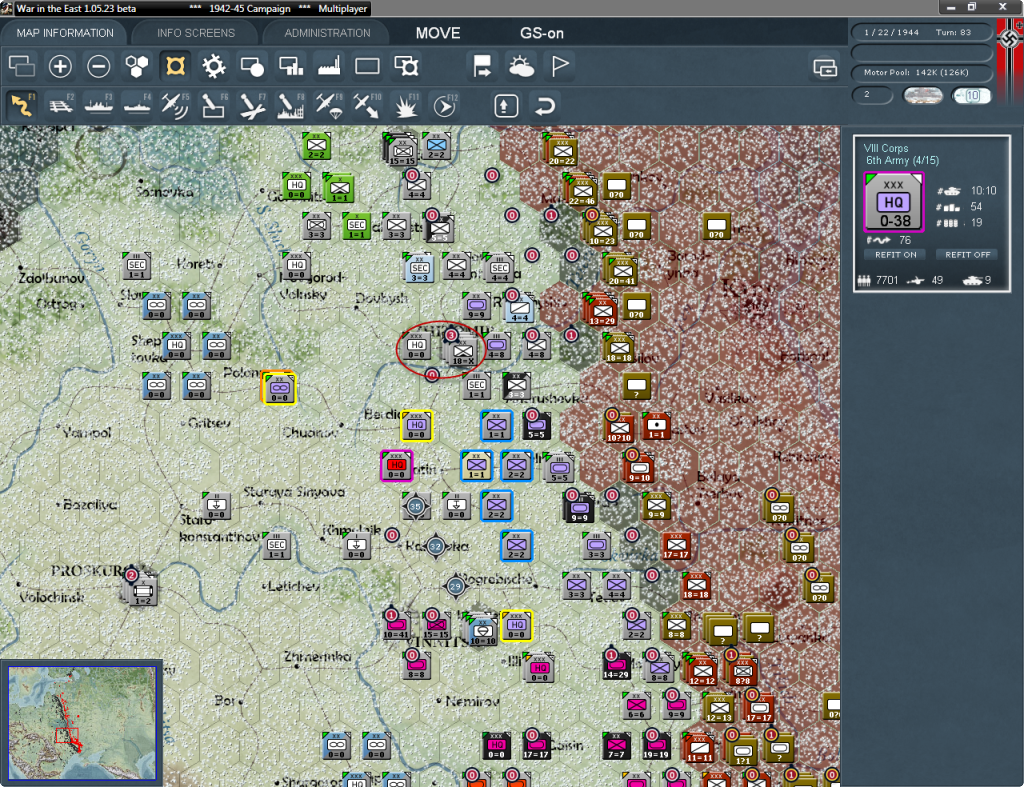Select the Soviet 22=46 unit stack
The image size is (1024, 787).
582,192
